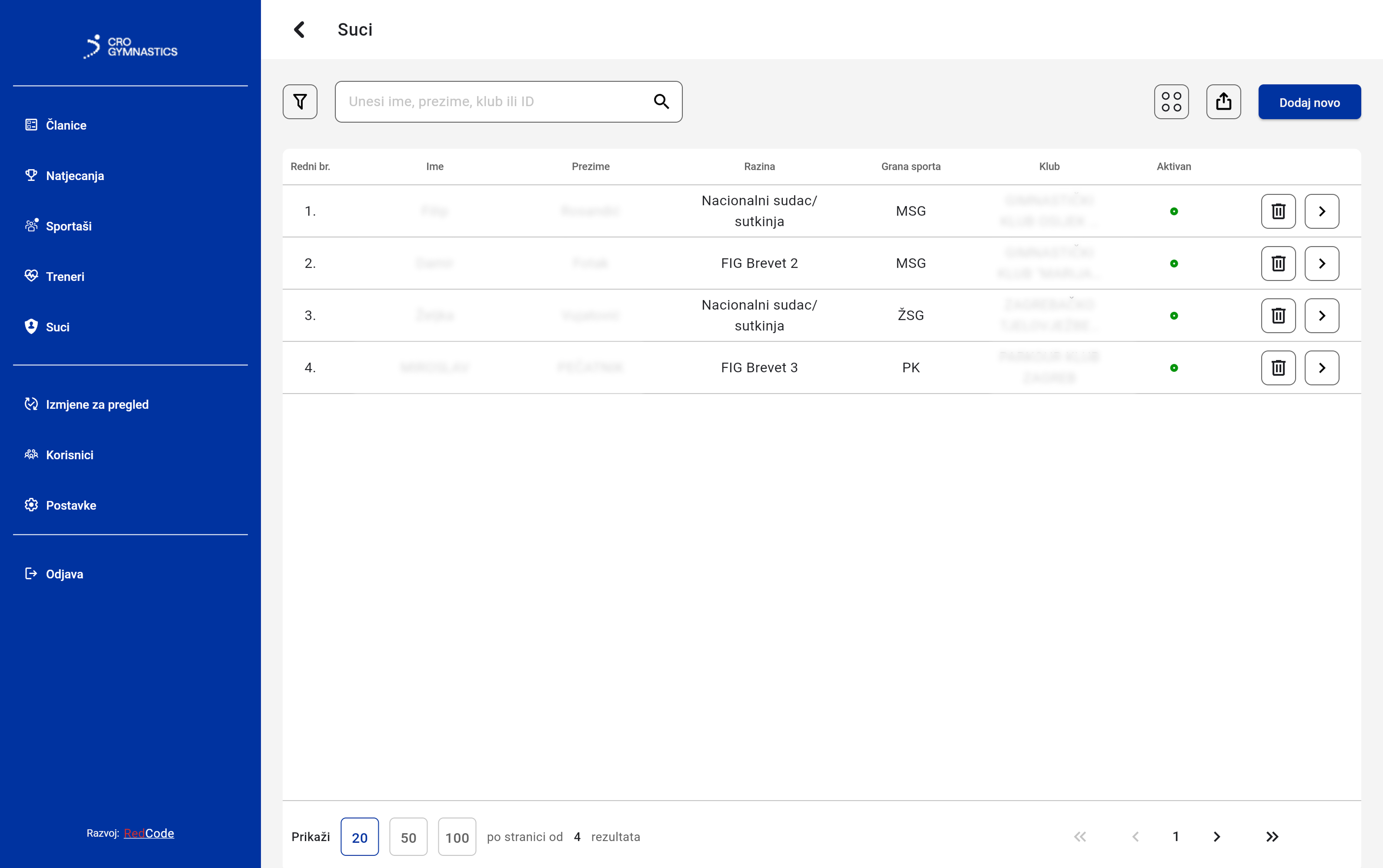Image resolution: width=1383 pixels, height=868 pixels.
Task: Open details of row 2 judge
Action: tap(1322, 264)
